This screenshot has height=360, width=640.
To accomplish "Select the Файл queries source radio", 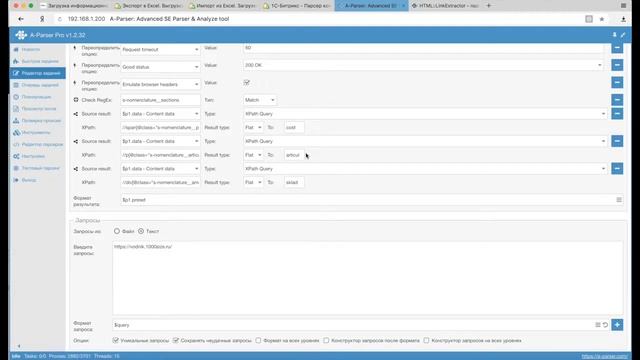I will [117, 231].
